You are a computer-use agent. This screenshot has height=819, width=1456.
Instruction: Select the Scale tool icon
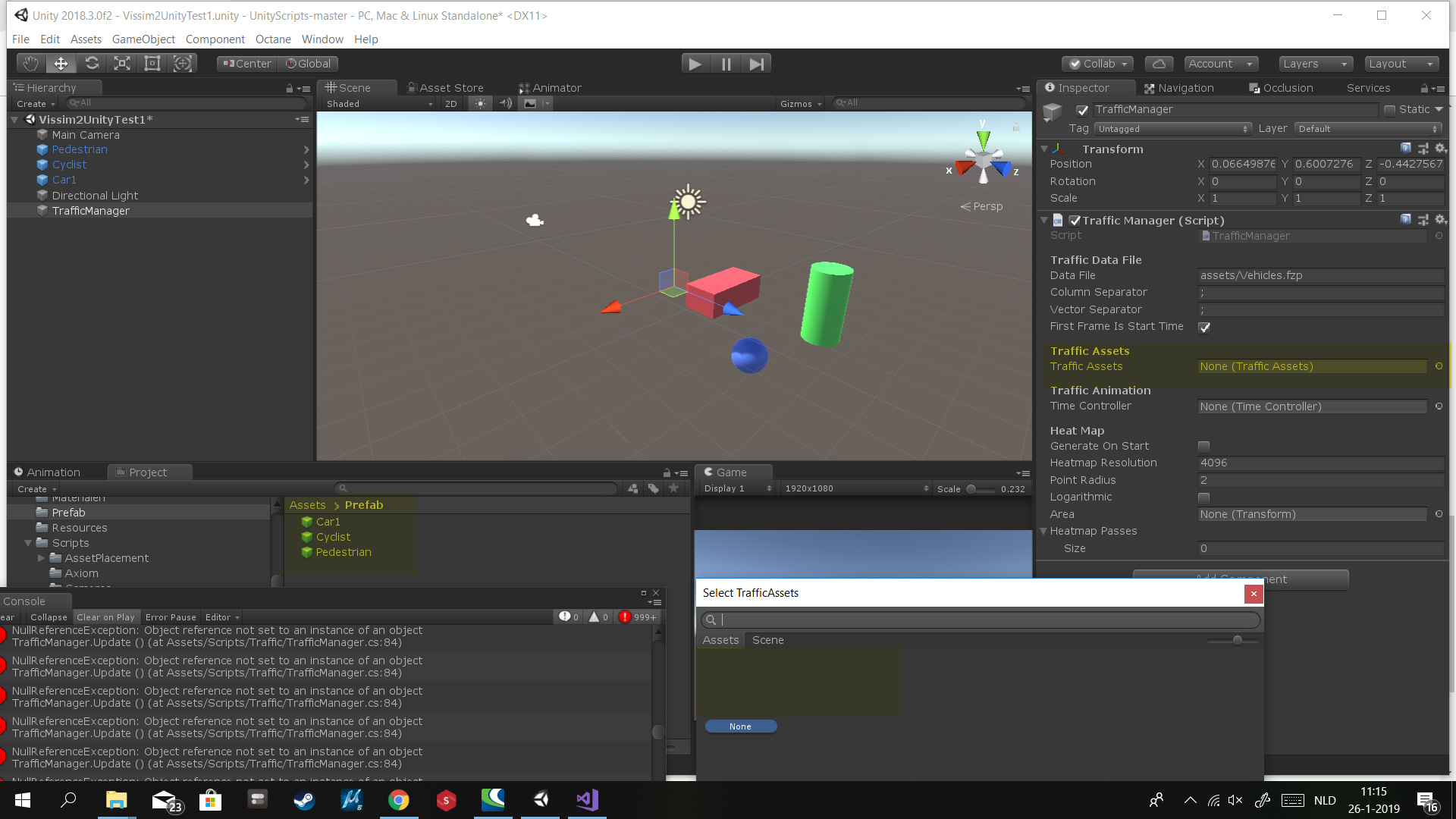tap(122, 64)
